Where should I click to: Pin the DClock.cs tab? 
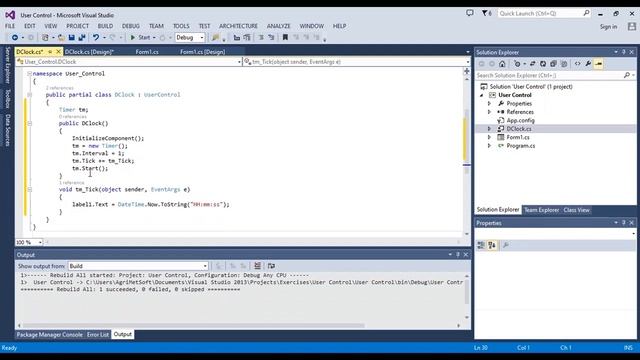pyautogui.click(x=50, y=52)
